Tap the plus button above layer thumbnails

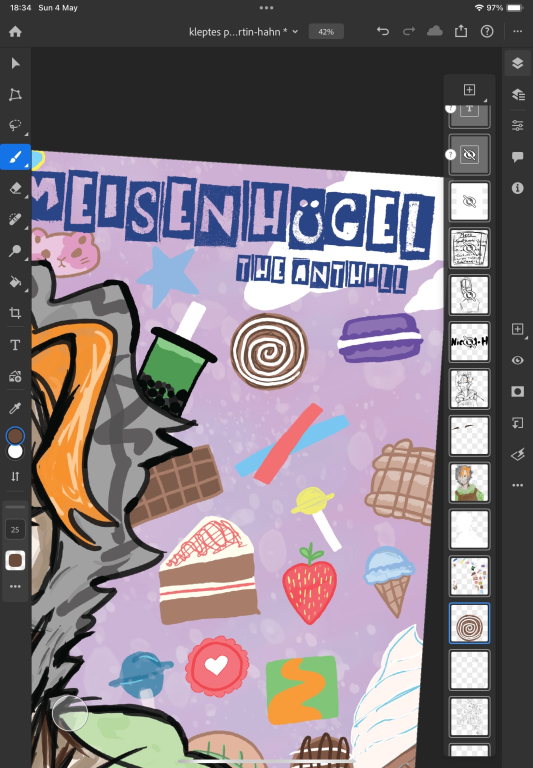(469, 90)
